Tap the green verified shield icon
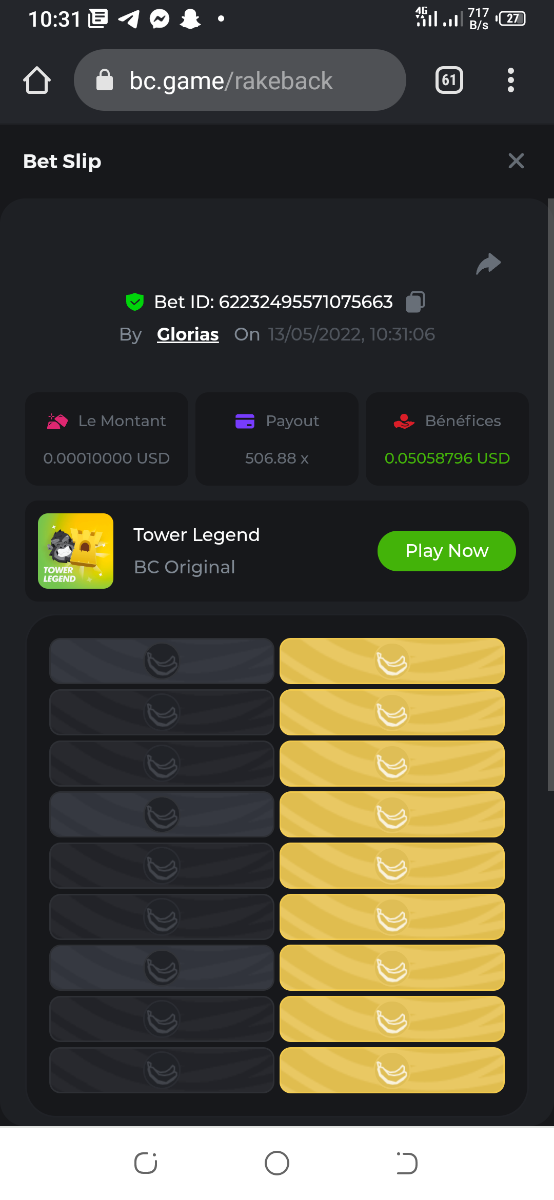The width and height of the screenshot is (554, 1200). (x=134, y=301)
